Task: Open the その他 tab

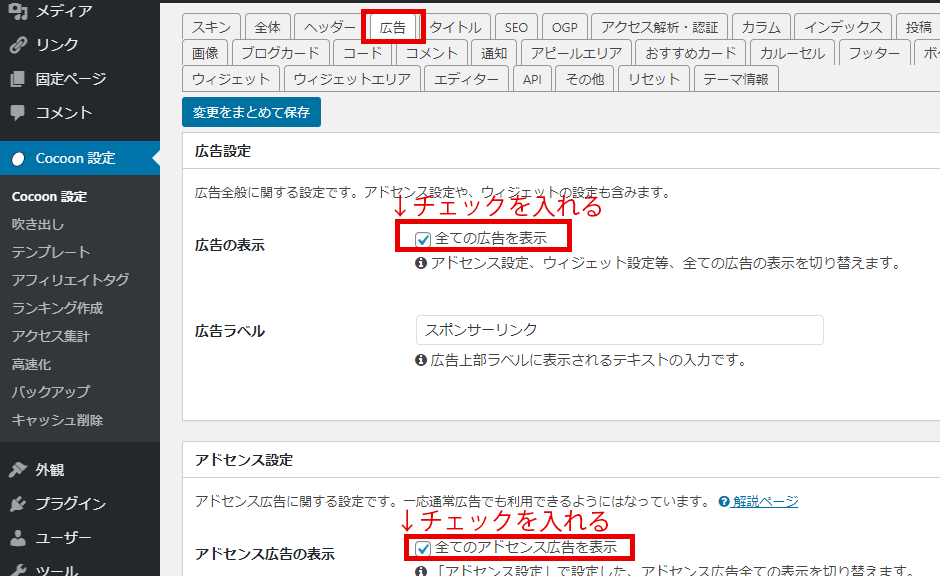Action: [x=585, y=79]
